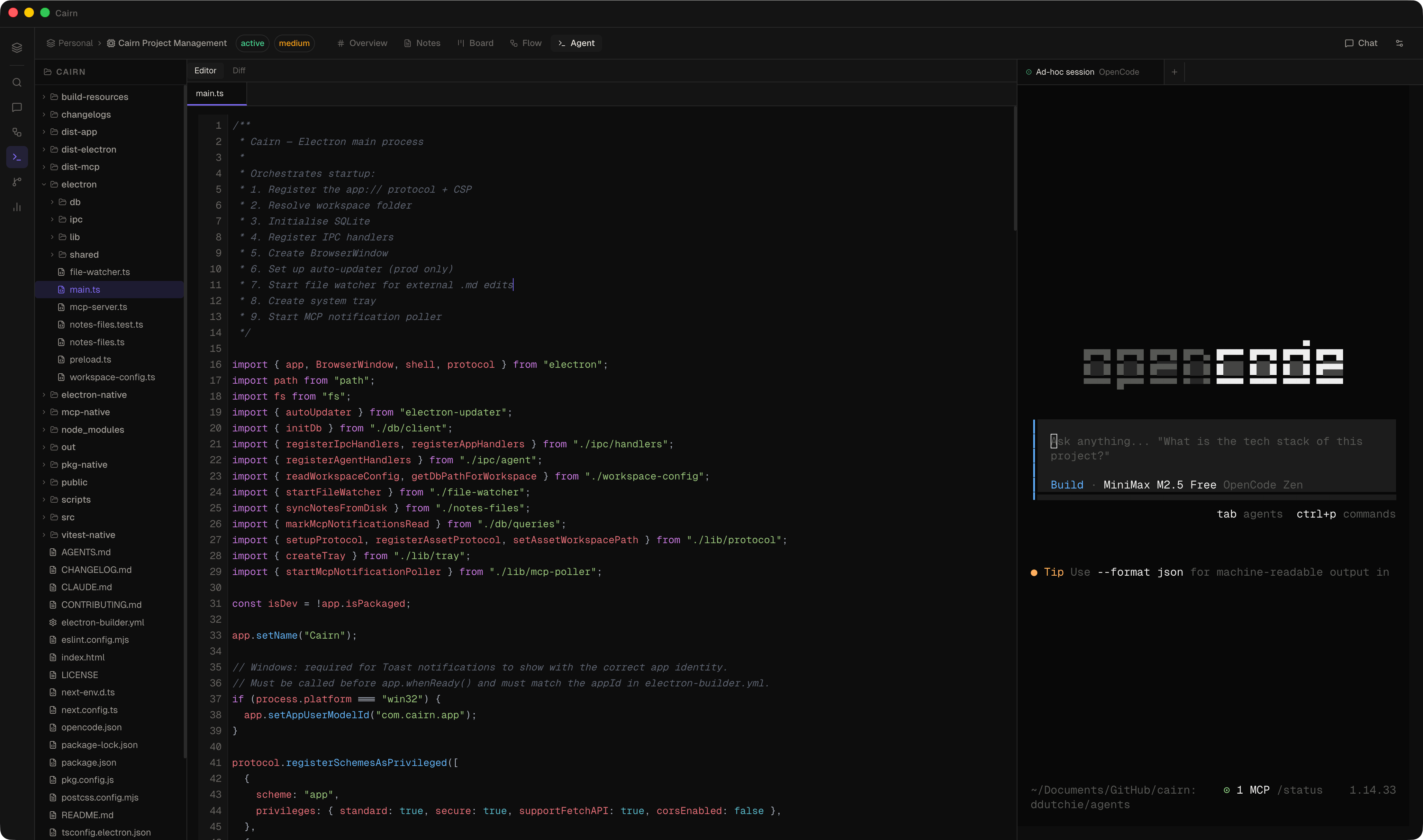Image resolution: width=1423 pixels, height=840 pixels.
Task: Click the /status command in terminal footer
Action: (1300, 790)
